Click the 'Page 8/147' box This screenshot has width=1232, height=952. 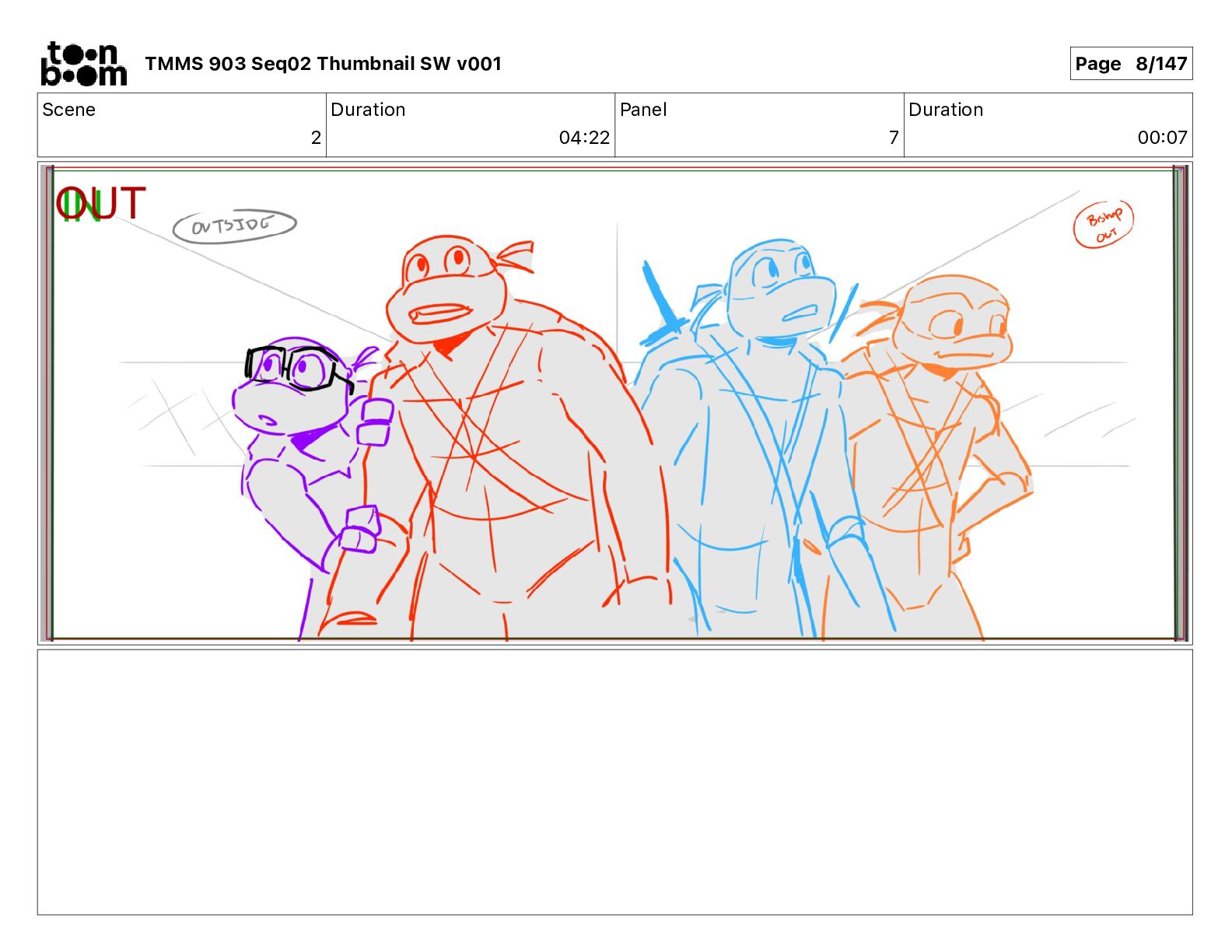tap(1131, 64)
